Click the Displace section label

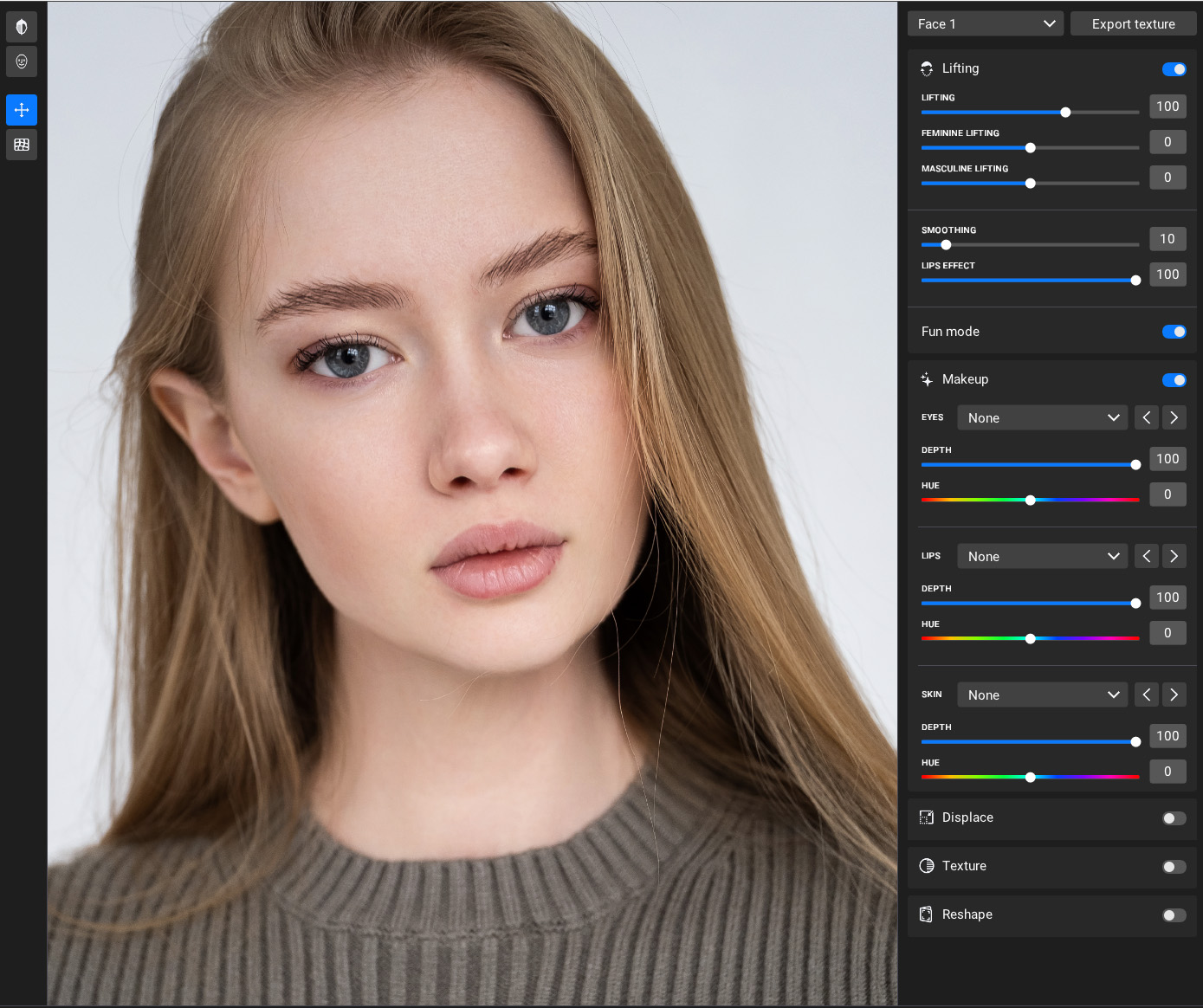967,817
